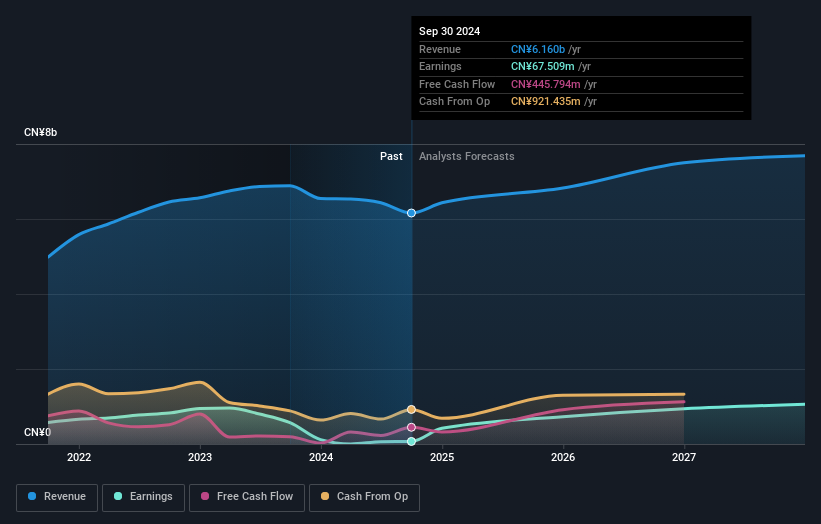Click the 2023 x-axis label
The width and height of the screenshot is (821, 524).
point(200,458)
